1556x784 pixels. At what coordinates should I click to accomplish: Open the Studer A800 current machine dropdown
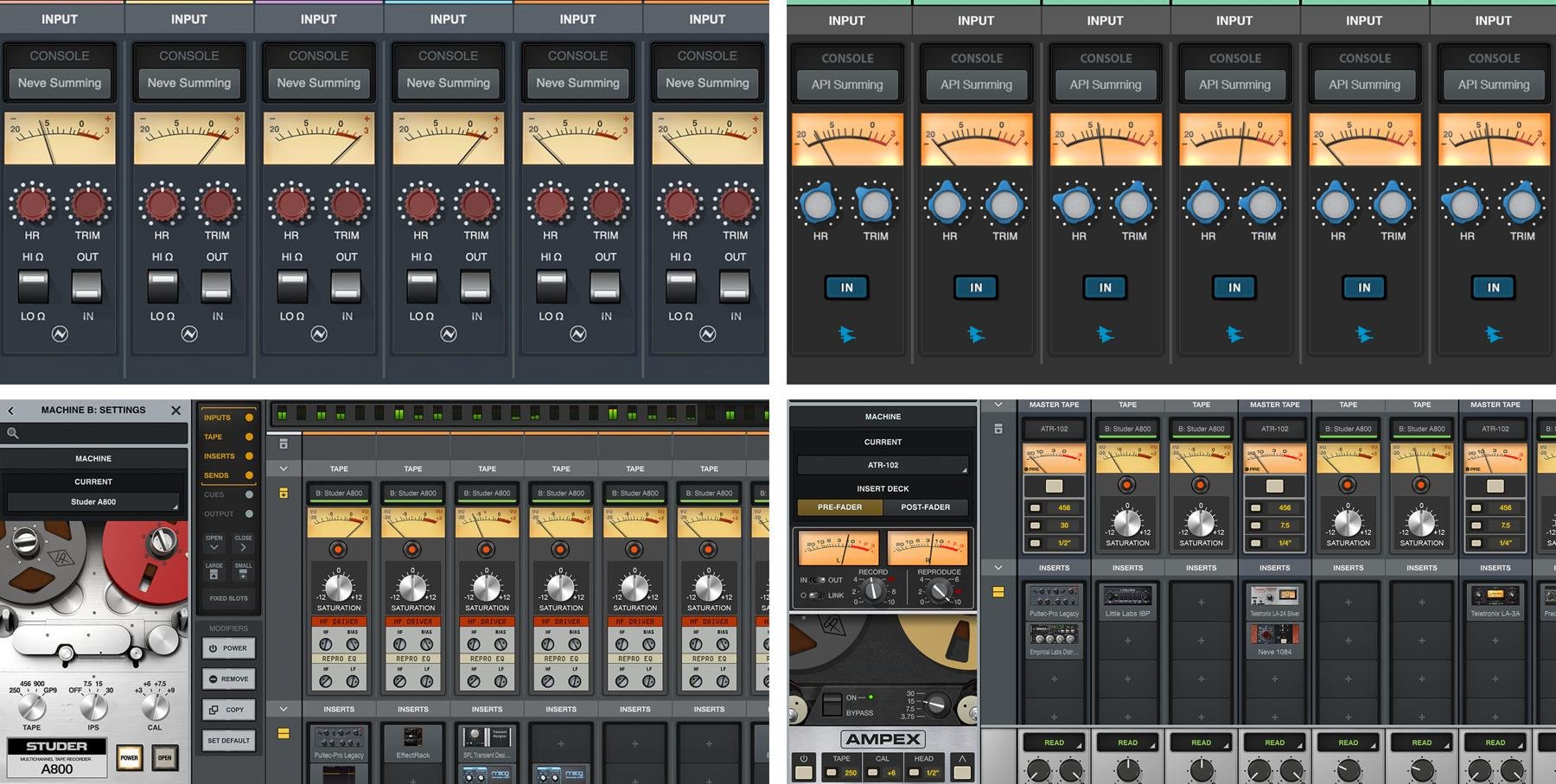click(x=93, y=502)
